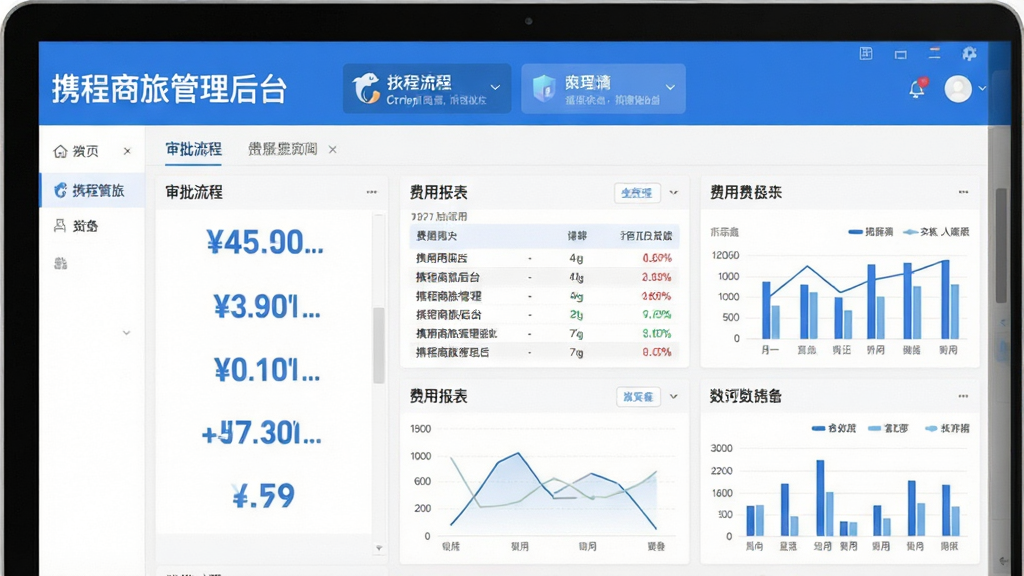
Task: Click the +¥7.301... amount
Action: 261,433
